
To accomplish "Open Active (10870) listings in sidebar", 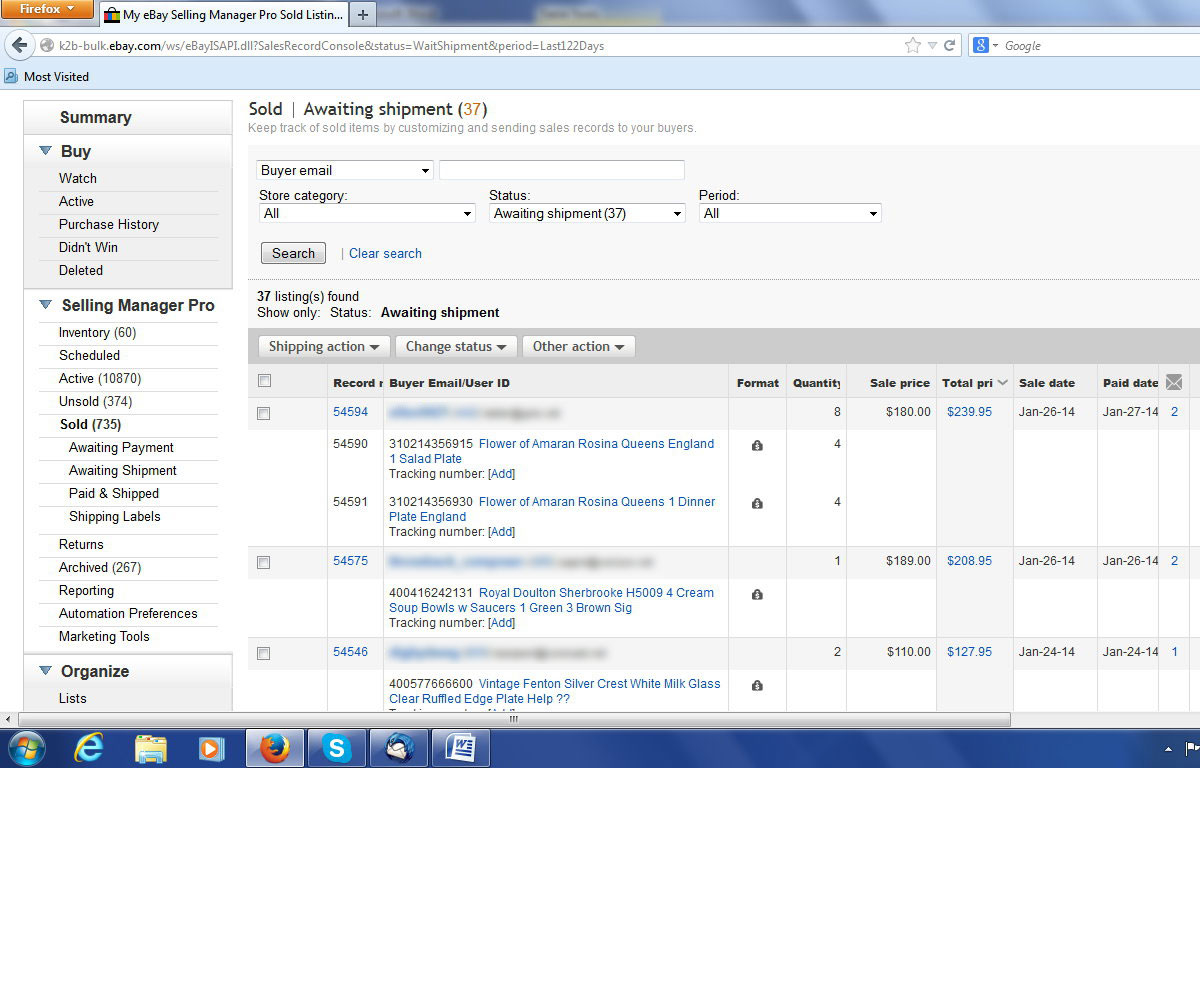I will [100, 378].
